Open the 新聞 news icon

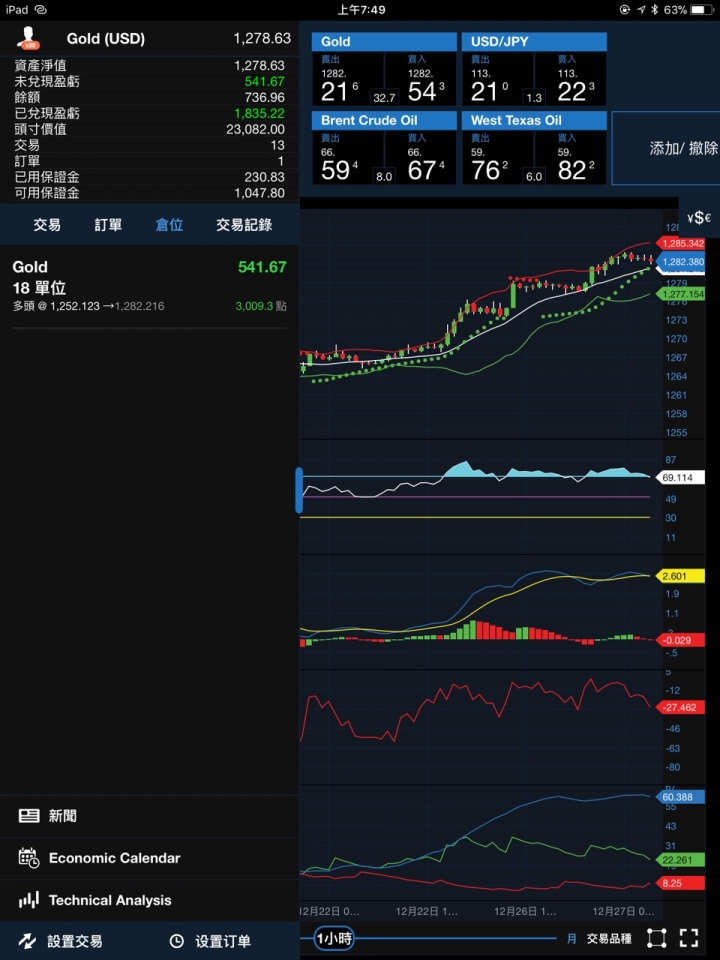coord(29,816)
